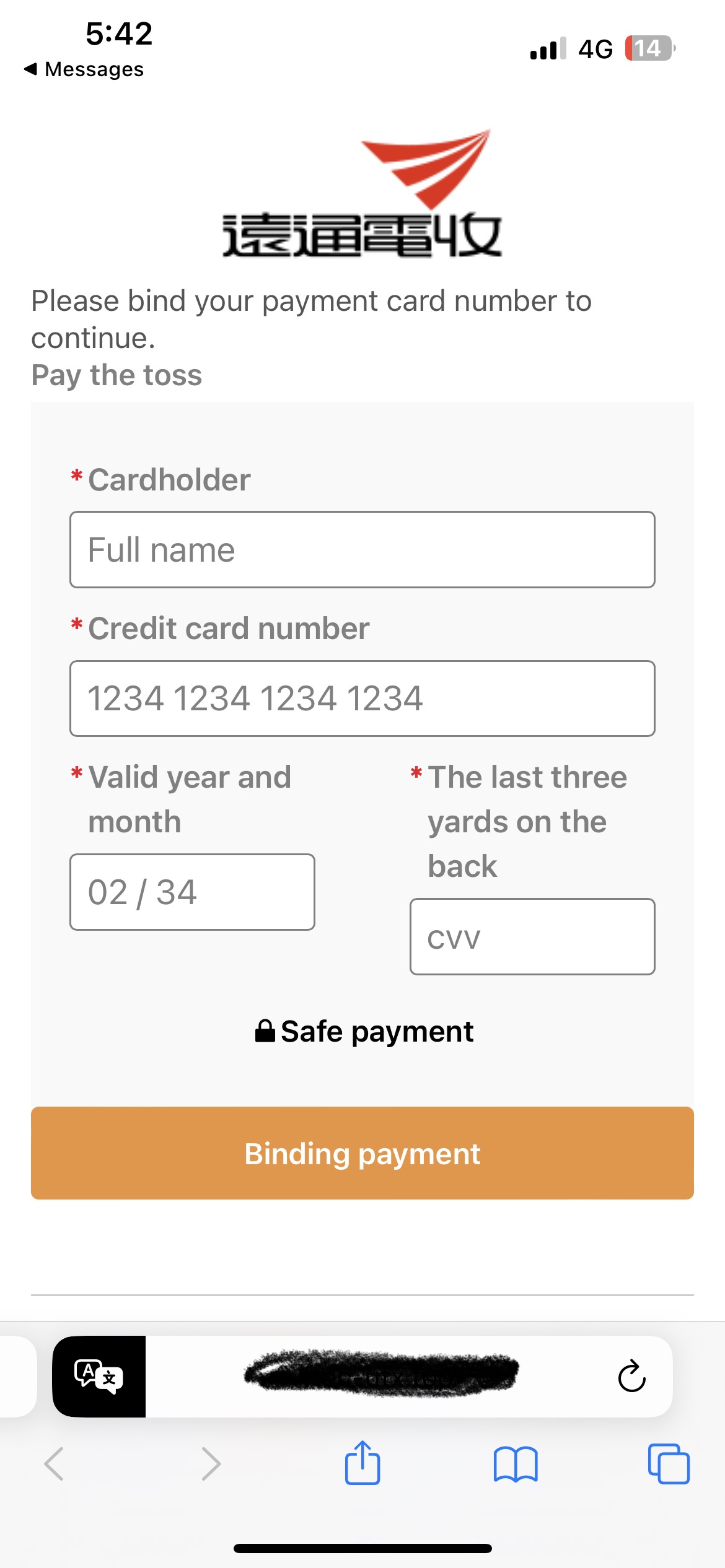Reload the page with refresh icon
The height and width of the screenshot is (1568, 725).
coord(631,1376)
